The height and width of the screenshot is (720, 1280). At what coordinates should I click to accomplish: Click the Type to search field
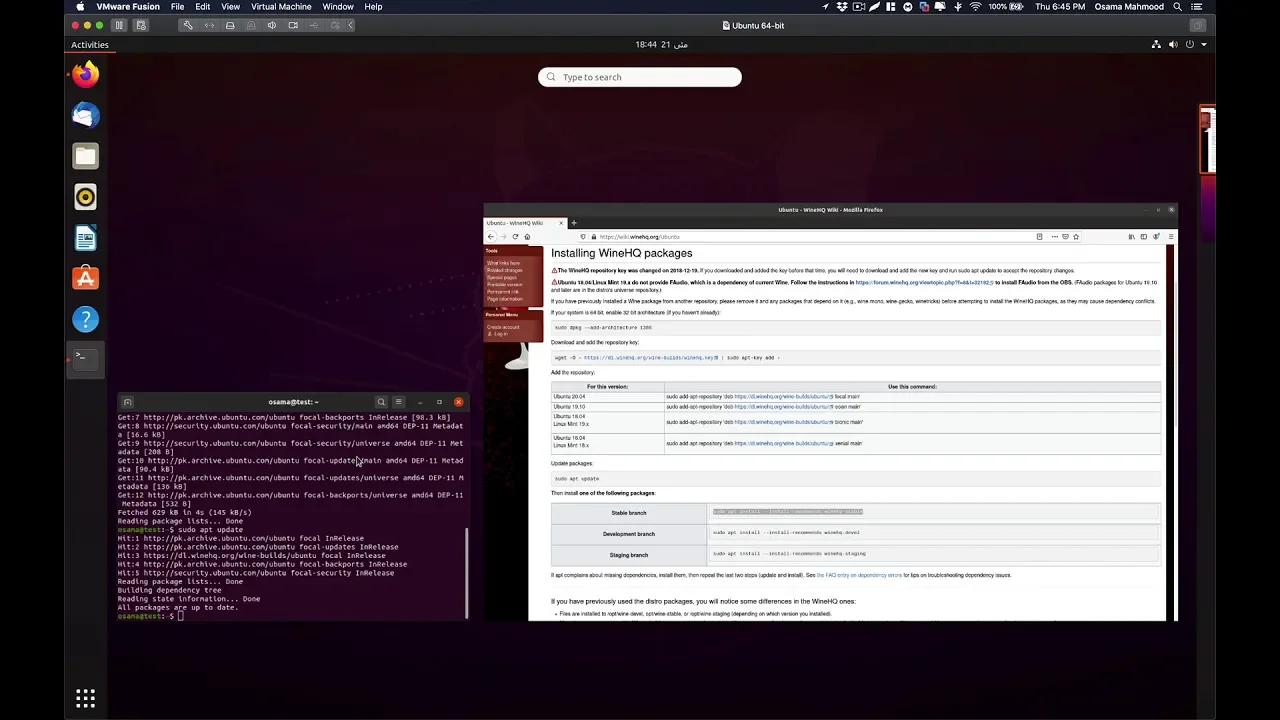pyautogui.click(x=640, y=77)
